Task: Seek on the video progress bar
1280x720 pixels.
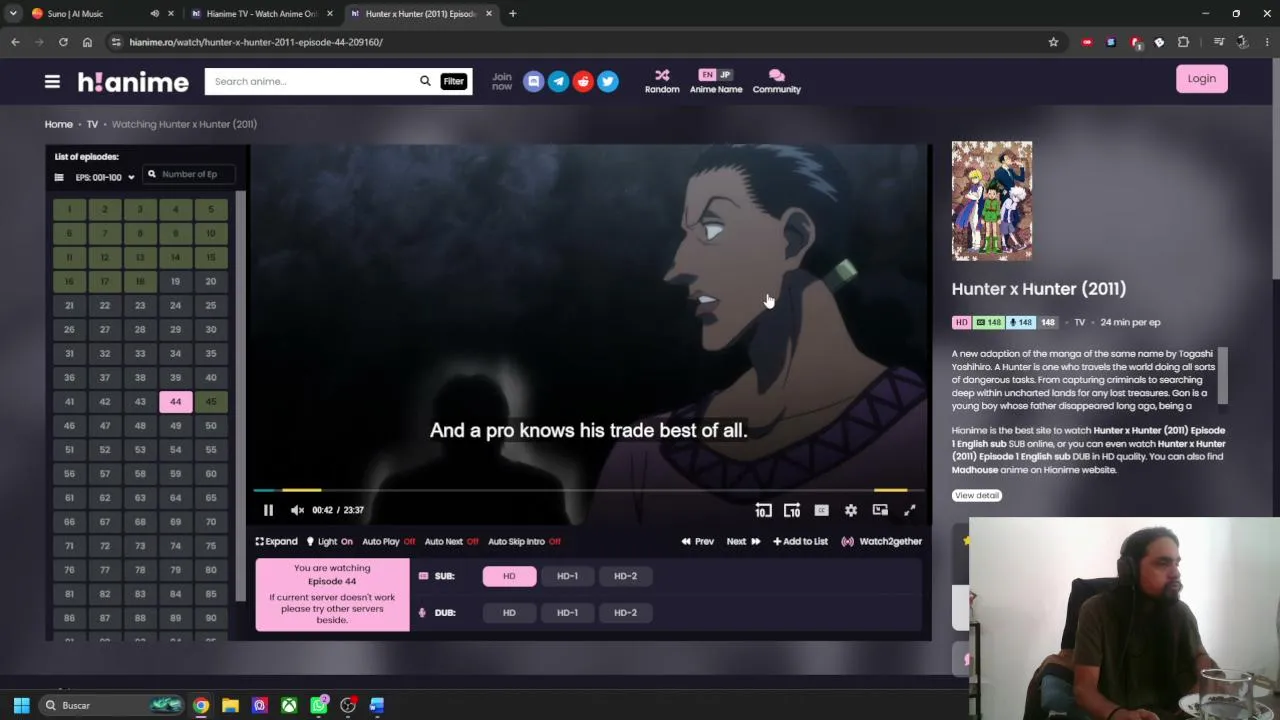Action: pyautogui.click(x=590, y=490)
